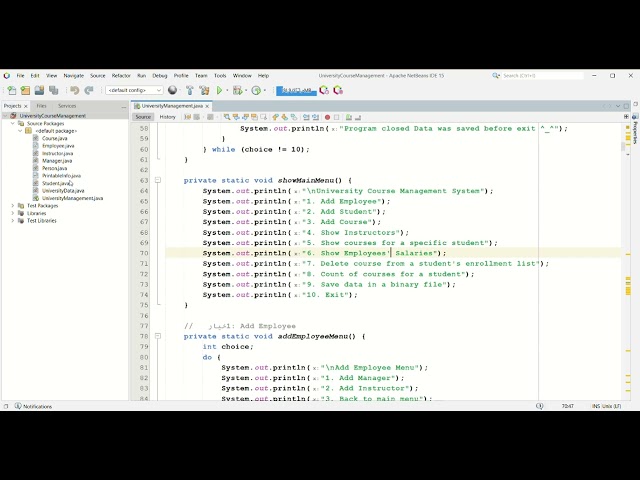Switch to History view button
The image size is (640, 480).
pyautogui.click(x=167, y=117)
